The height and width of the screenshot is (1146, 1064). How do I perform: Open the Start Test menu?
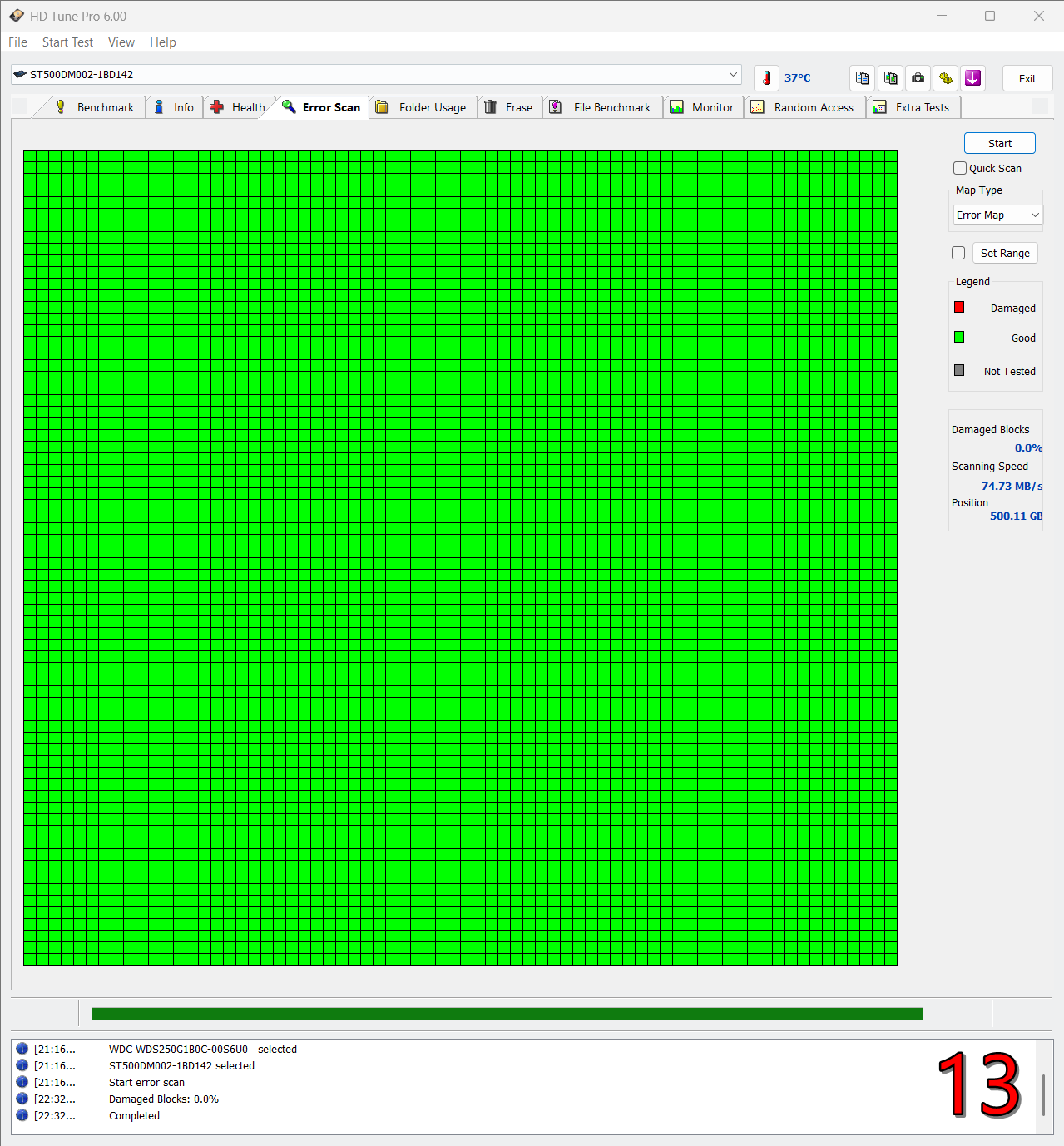pyautogui.click(x=67, y=42)
